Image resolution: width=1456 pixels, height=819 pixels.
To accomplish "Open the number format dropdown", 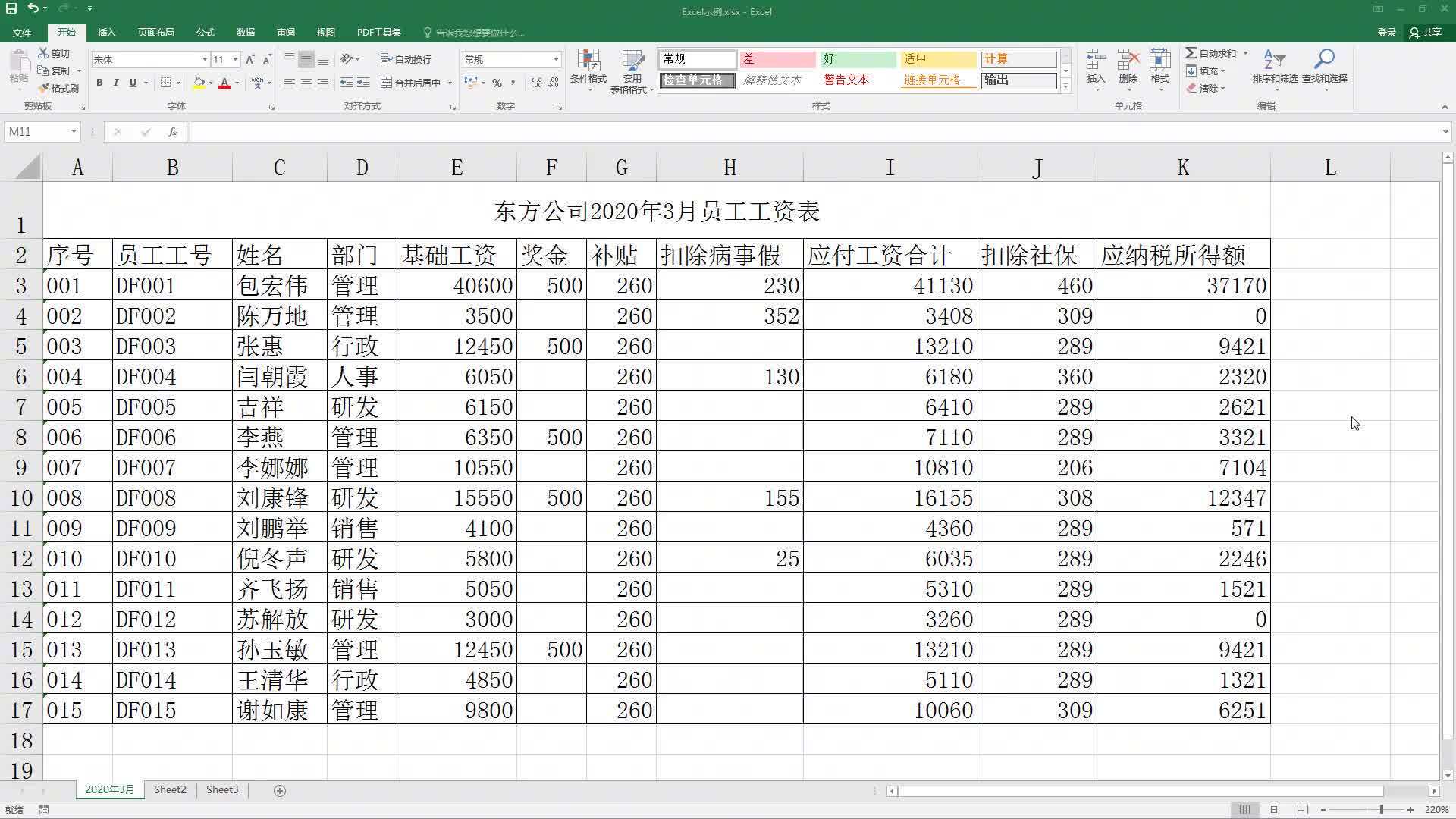I will coord(556,59).
